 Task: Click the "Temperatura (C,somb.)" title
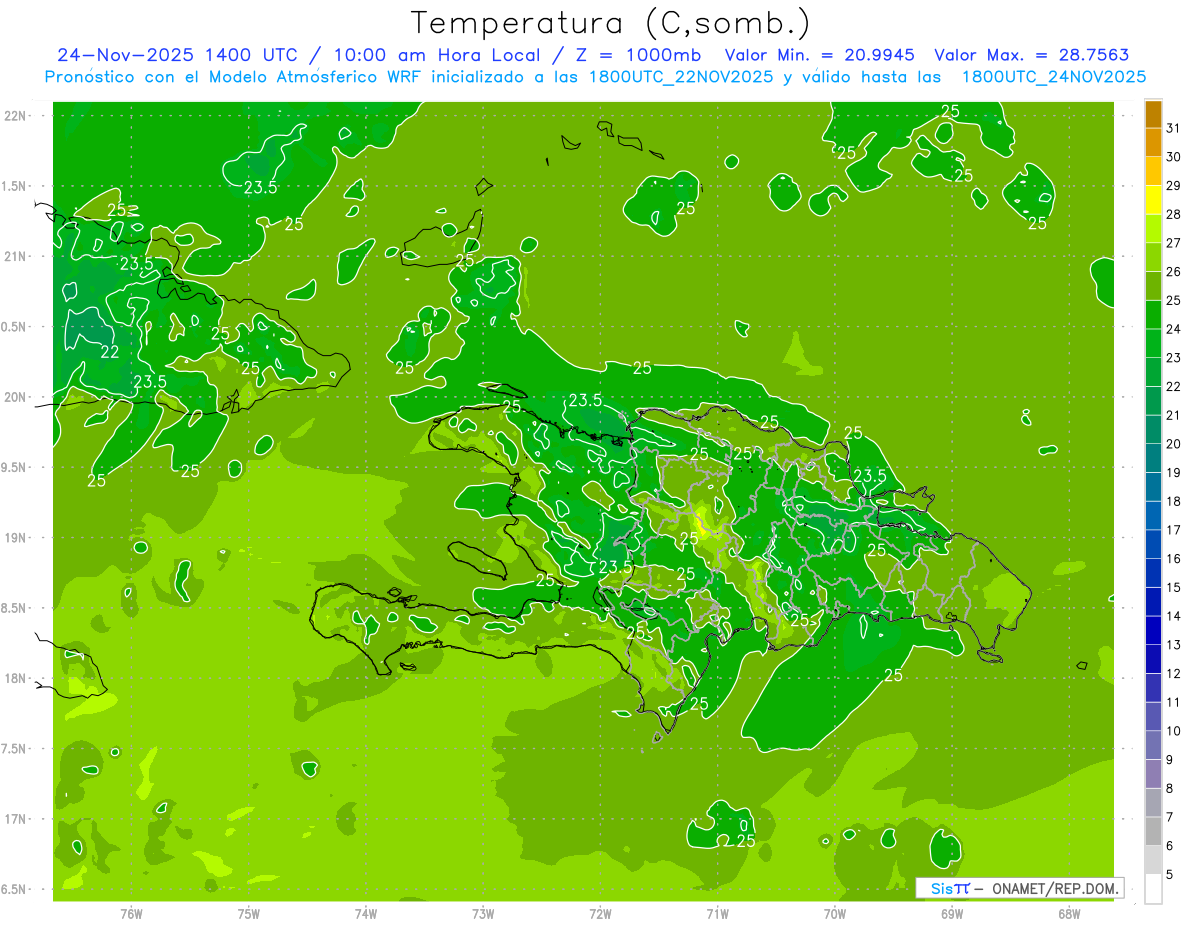(x=610, y=22)
